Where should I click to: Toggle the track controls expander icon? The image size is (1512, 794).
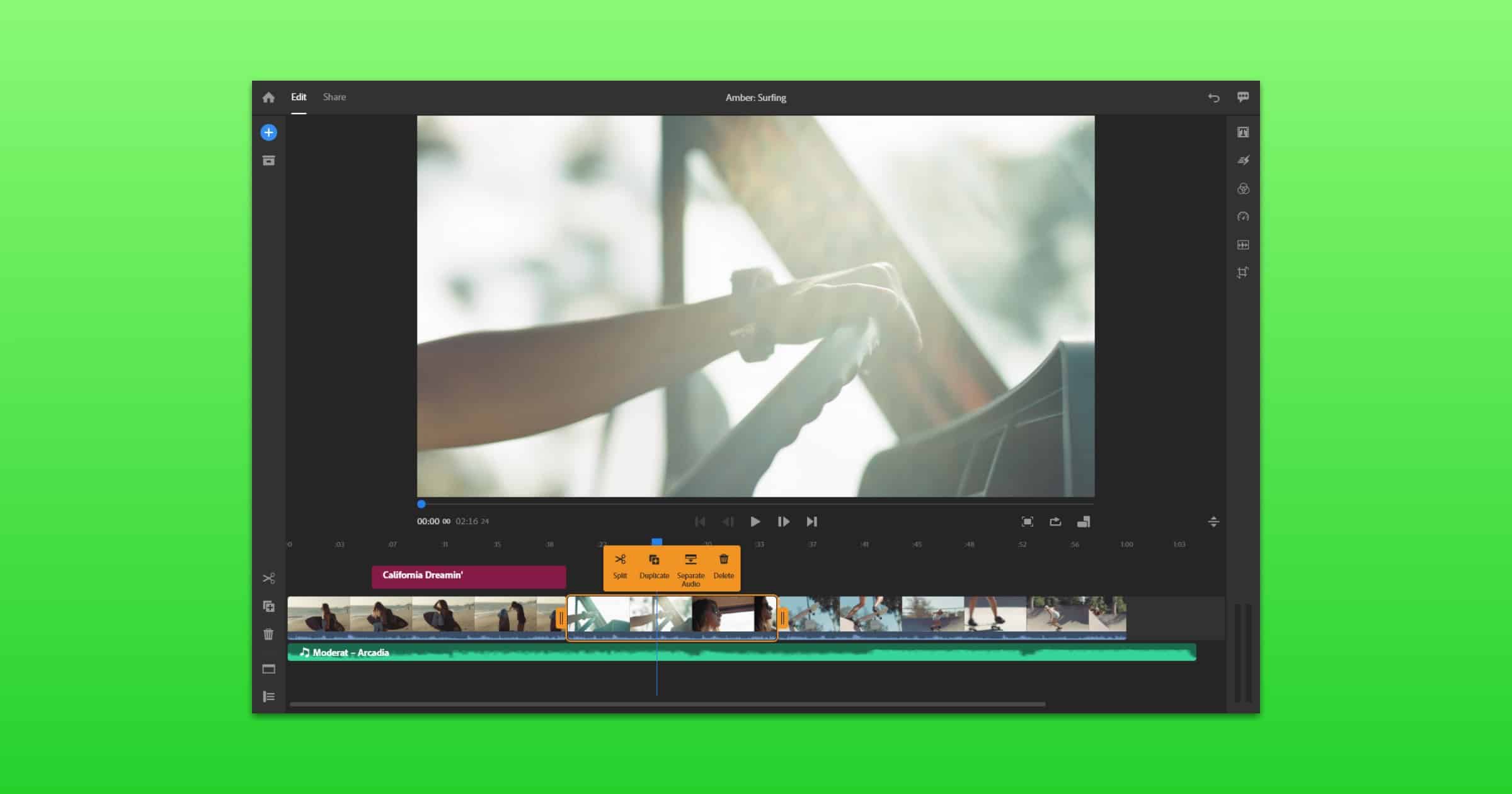click(x=268, y=696)
